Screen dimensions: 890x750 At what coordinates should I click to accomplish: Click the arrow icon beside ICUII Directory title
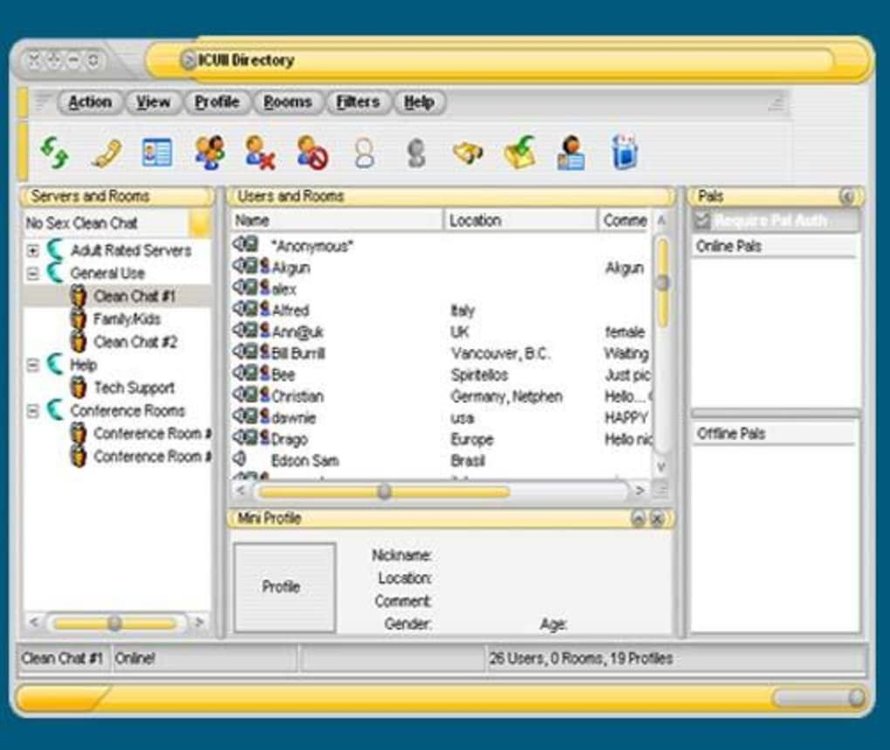[188, 60]
